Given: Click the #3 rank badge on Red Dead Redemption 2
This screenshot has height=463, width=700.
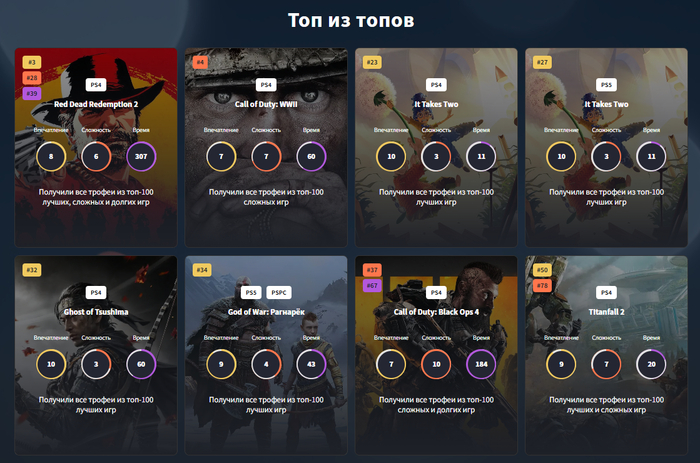Looking at the screenshot, I should 32,62.
